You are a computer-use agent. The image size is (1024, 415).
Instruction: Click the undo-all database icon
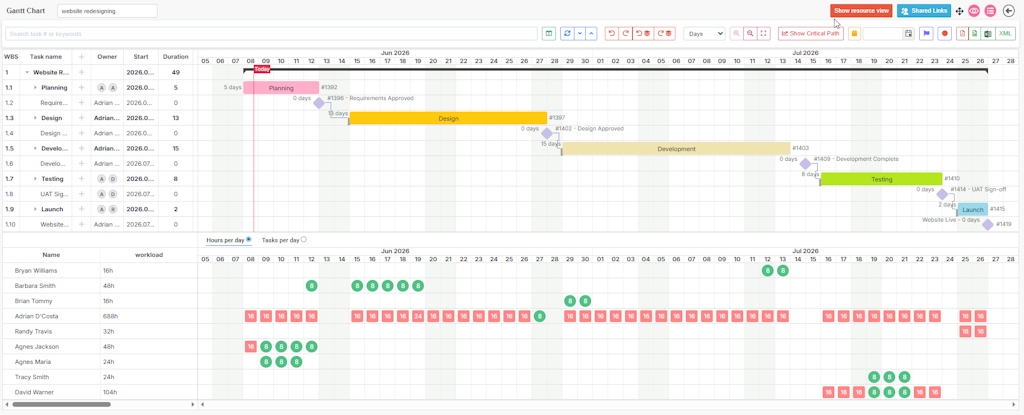coord(643,33)
